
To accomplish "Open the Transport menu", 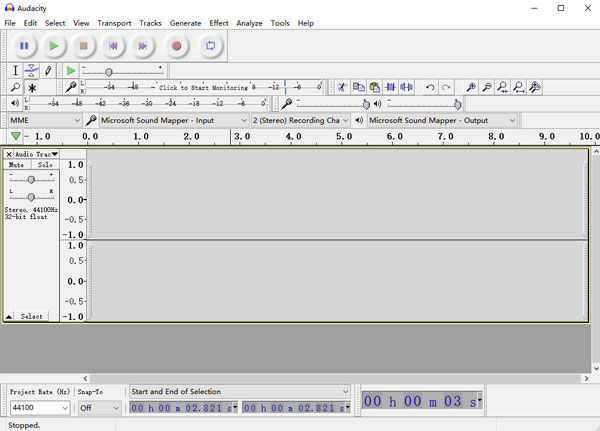I will pos(114,23).
